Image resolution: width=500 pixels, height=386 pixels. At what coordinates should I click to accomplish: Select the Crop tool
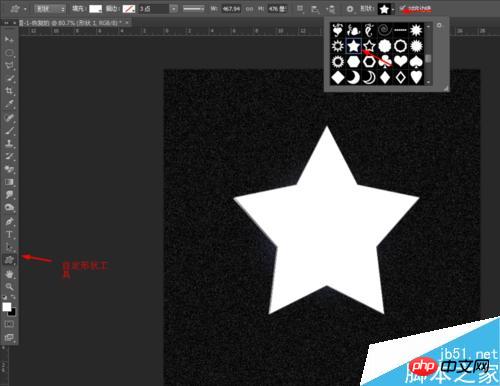point(9,91)
